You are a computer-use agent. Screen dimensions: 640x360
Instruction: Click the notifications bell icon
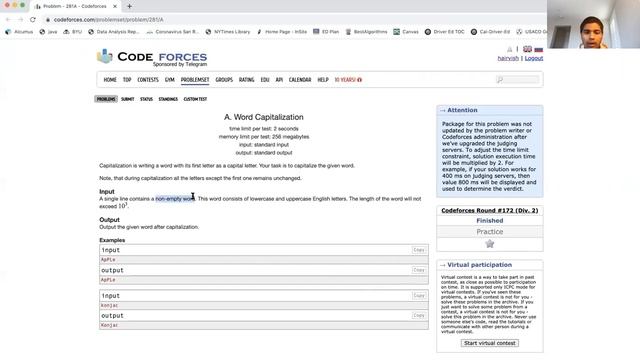coord(509,49)
